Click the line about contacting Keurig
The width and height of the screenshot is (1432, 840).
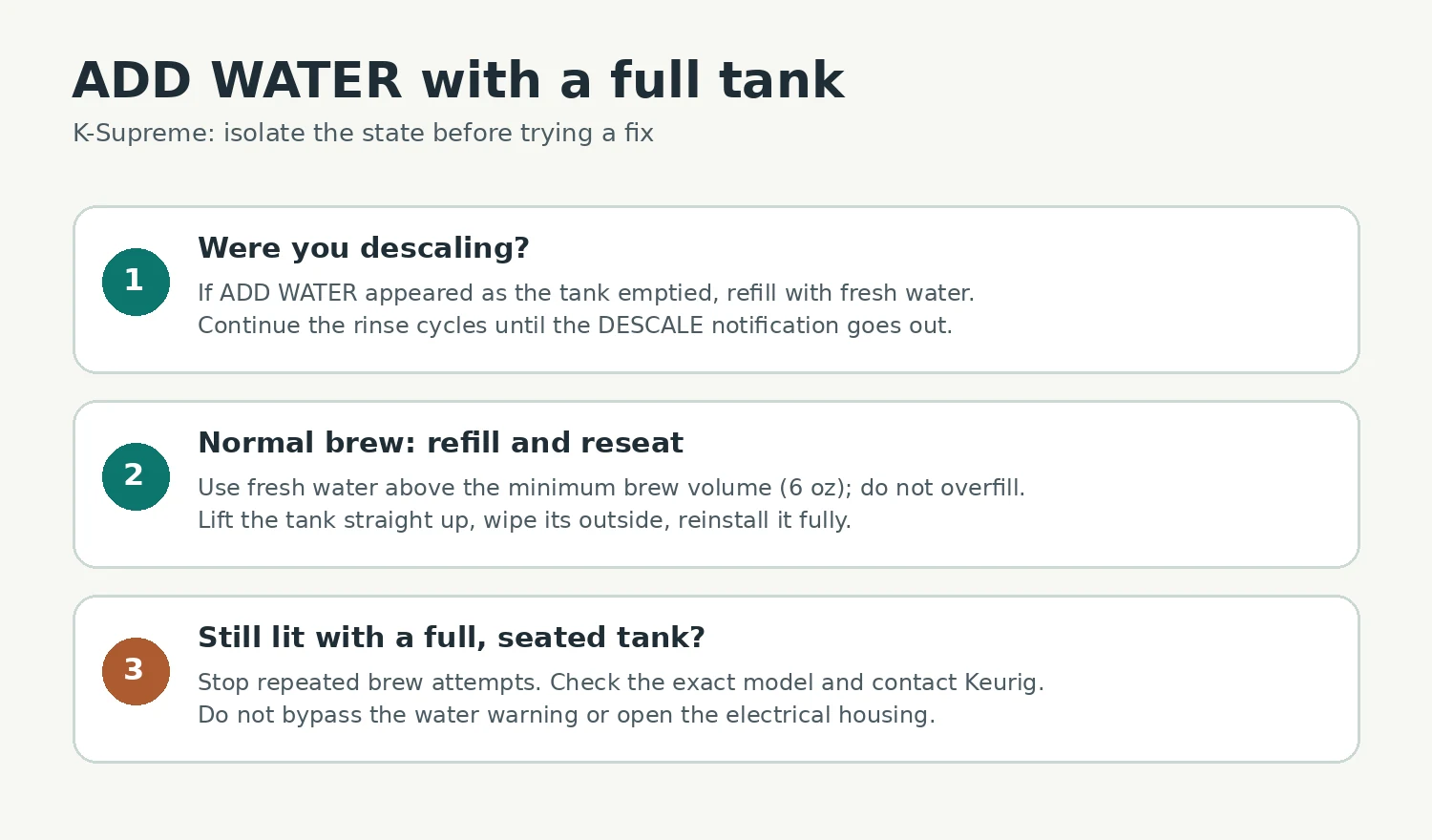point(621,682)
